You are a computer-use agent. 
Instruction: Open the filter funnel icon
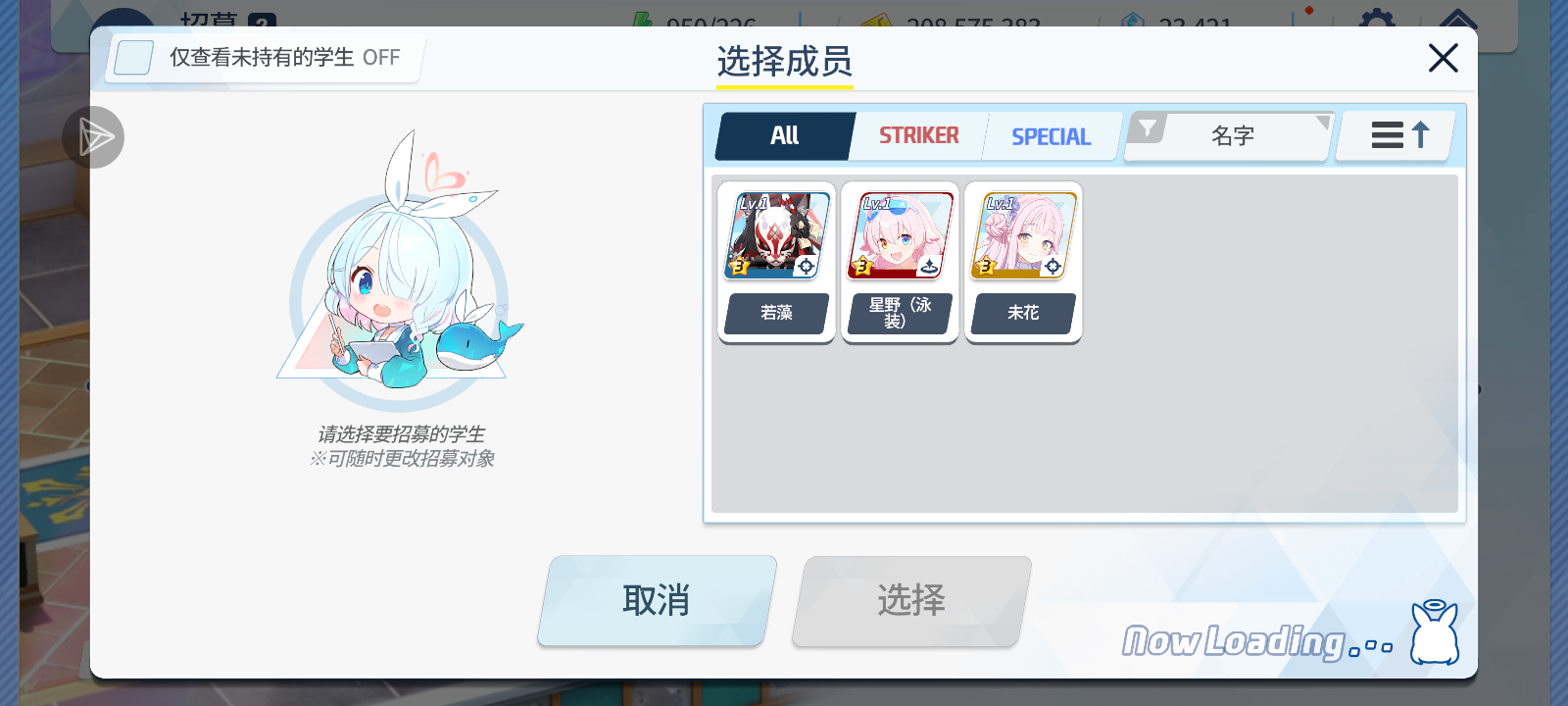coord(1147,128)
